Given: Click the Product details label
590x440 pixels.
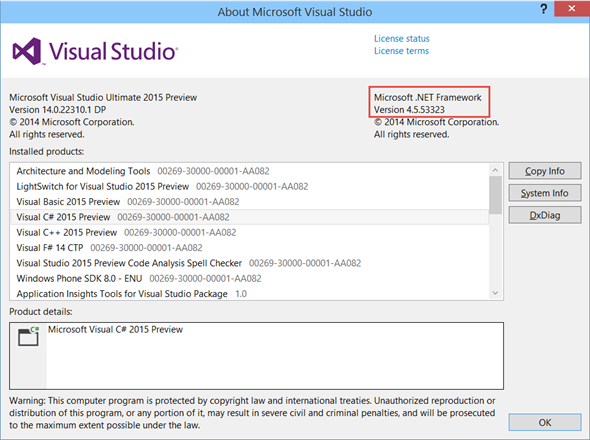Looking at the screenshot, I should point(41,312).
